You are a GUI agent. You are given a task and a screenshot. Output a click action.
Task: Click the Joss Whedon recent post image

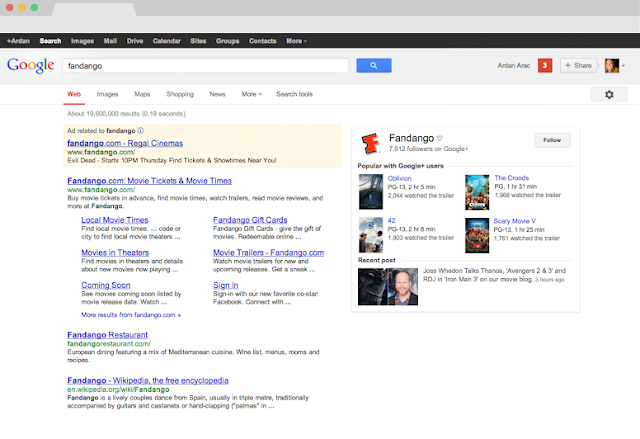pyautogui.click(x=388, y=287)
